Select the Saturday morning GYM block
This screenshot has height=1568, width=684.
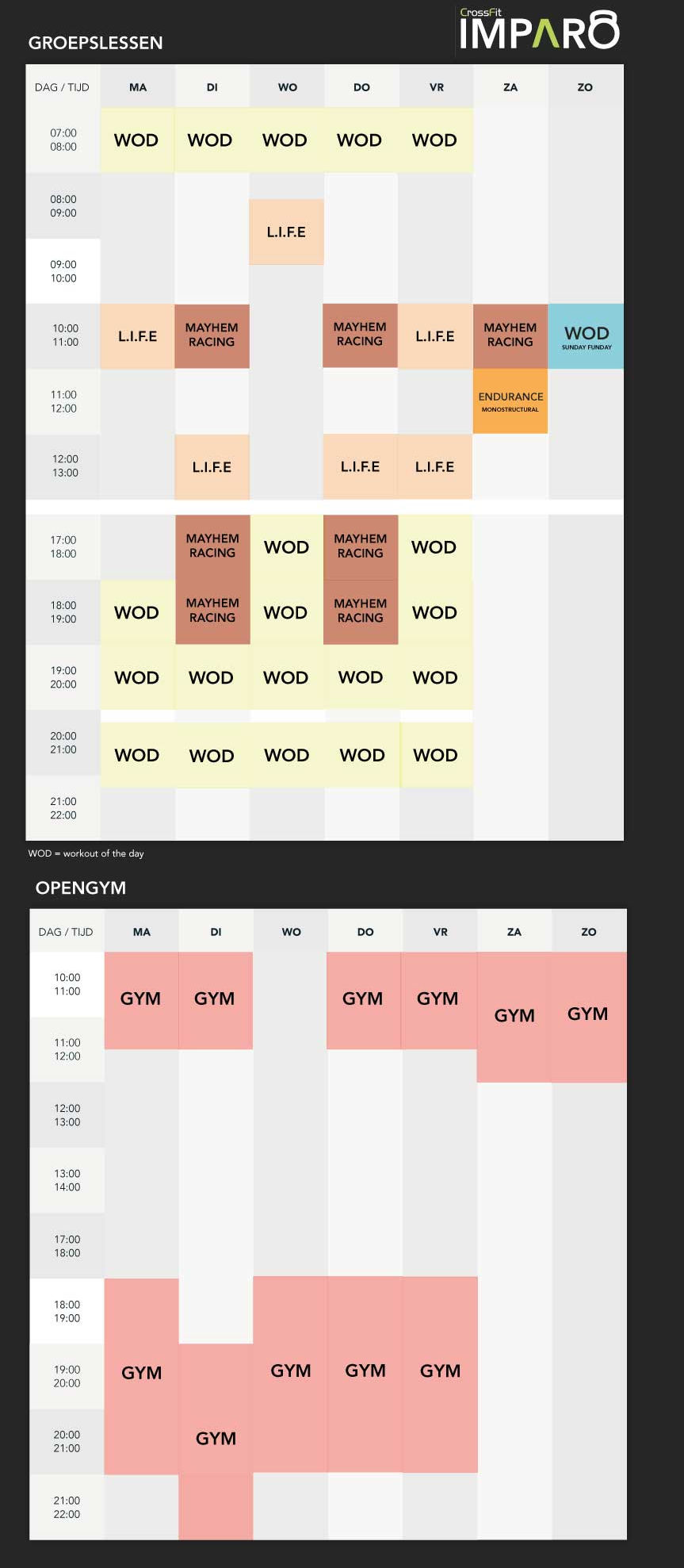point(514,1017)
